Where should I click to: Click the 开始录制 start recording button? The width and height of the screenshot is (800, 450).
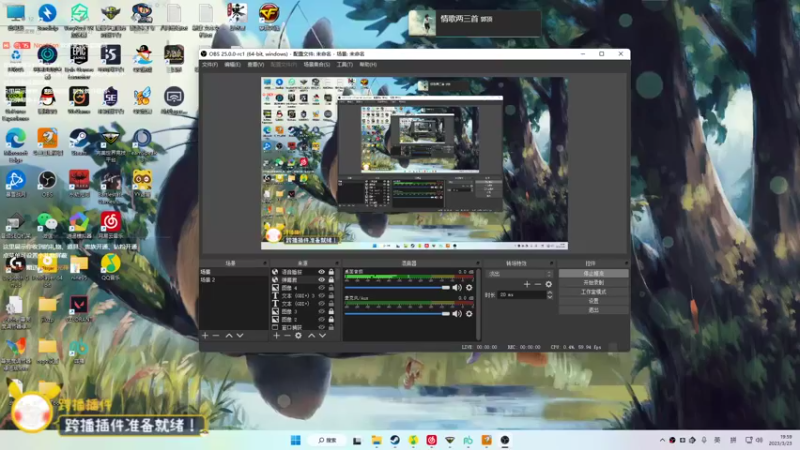click(x=593, y=283)
